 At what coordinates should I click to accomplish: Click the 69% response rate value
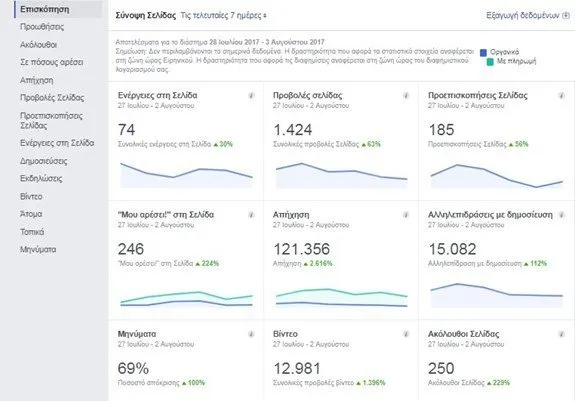[x=133, y=368]
